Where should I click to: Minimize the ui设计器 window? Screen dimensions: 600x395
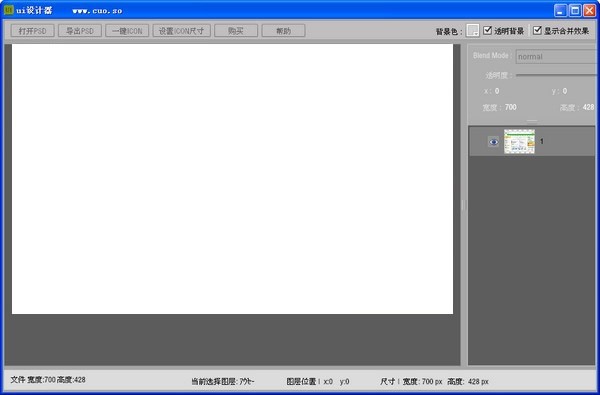(560, 10)
